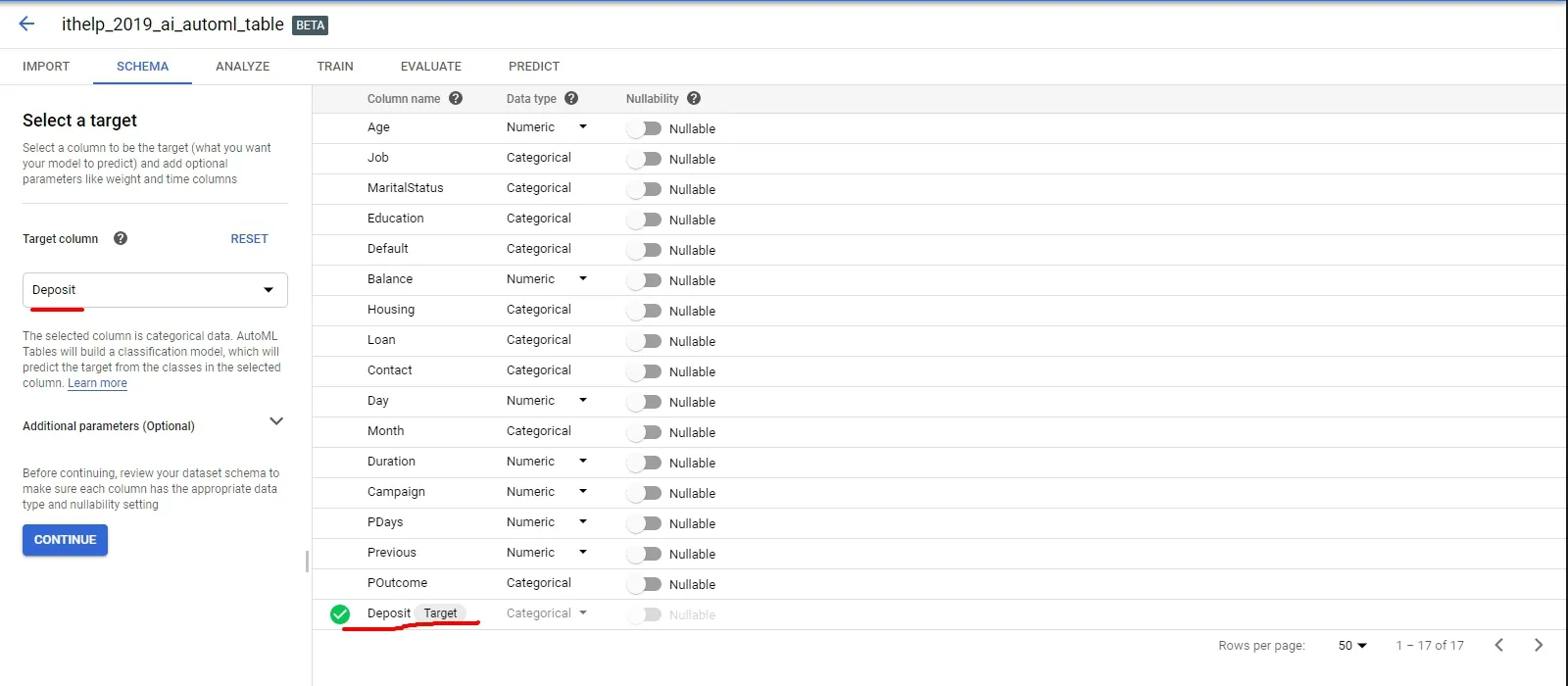Image resolution: width=1568 pixels, height=686 pixels.
Task: Toggle the Nullable switch for Housing
Action: click(644, 311)
